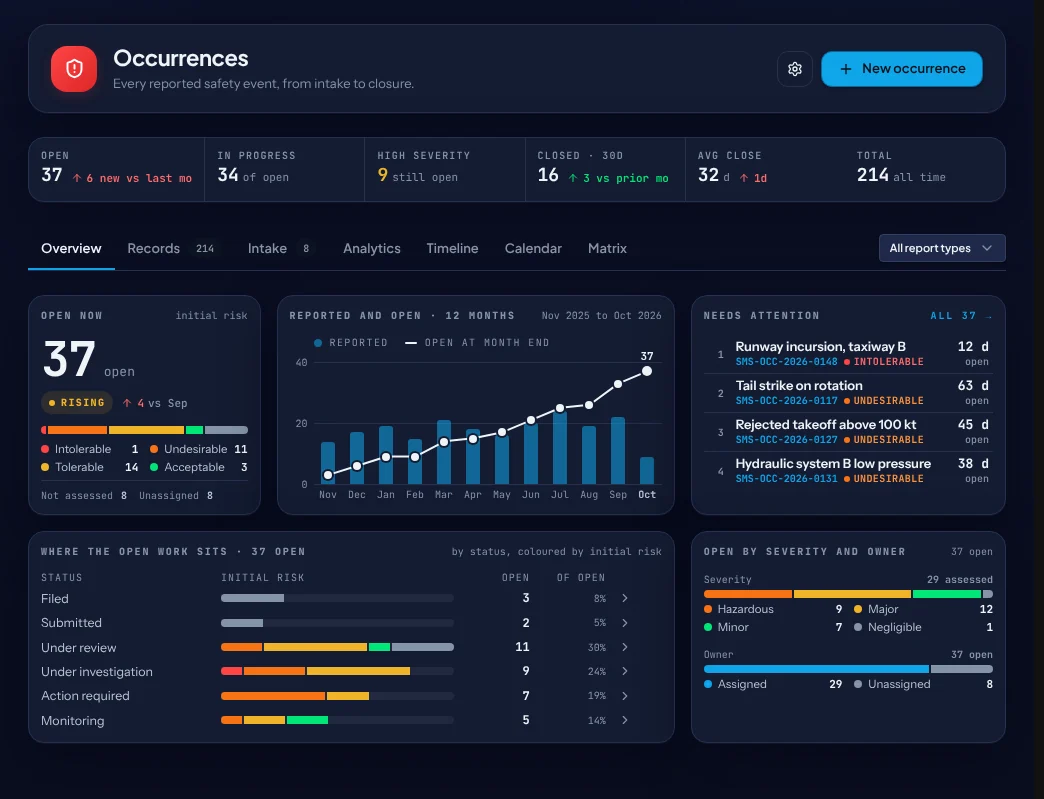Expand the Action required row chevron
This screenshot has height=799, width=1044.
(x=625, y=696)
